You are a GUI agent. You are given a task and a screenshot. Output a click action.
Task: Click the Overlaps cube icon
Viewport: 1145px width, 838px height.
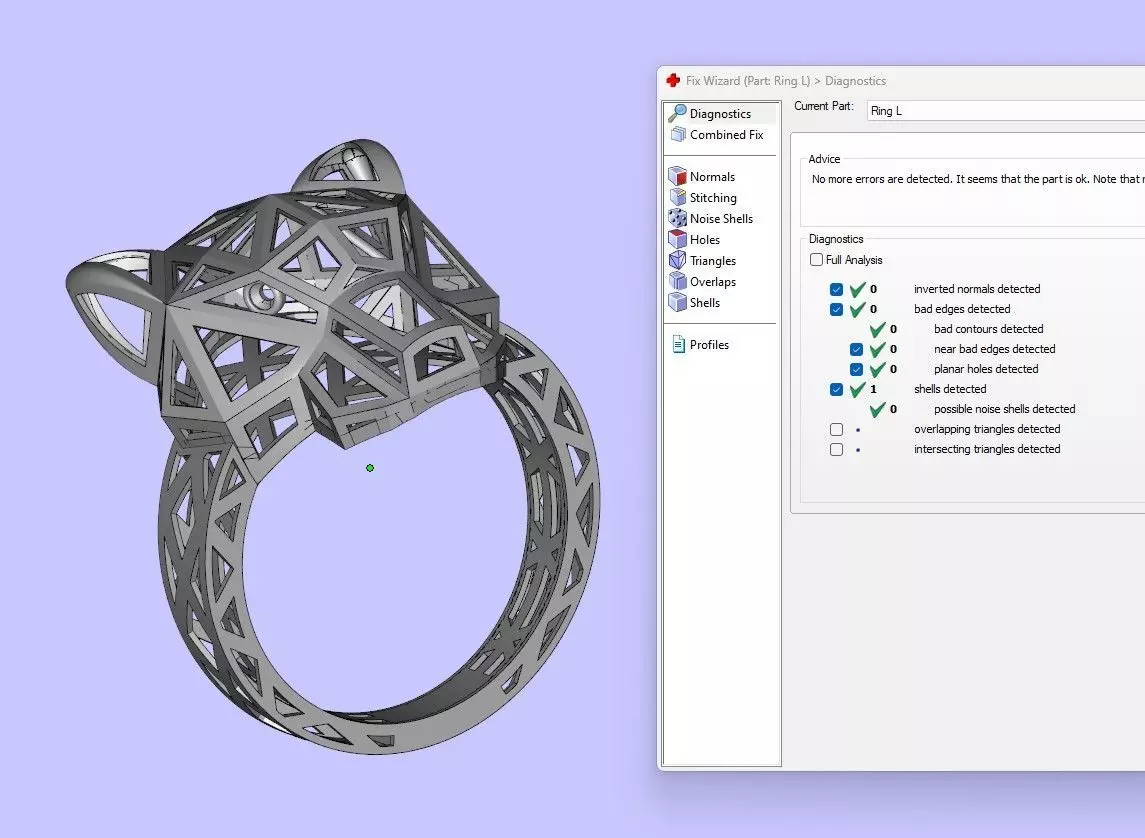pos(678,282)
